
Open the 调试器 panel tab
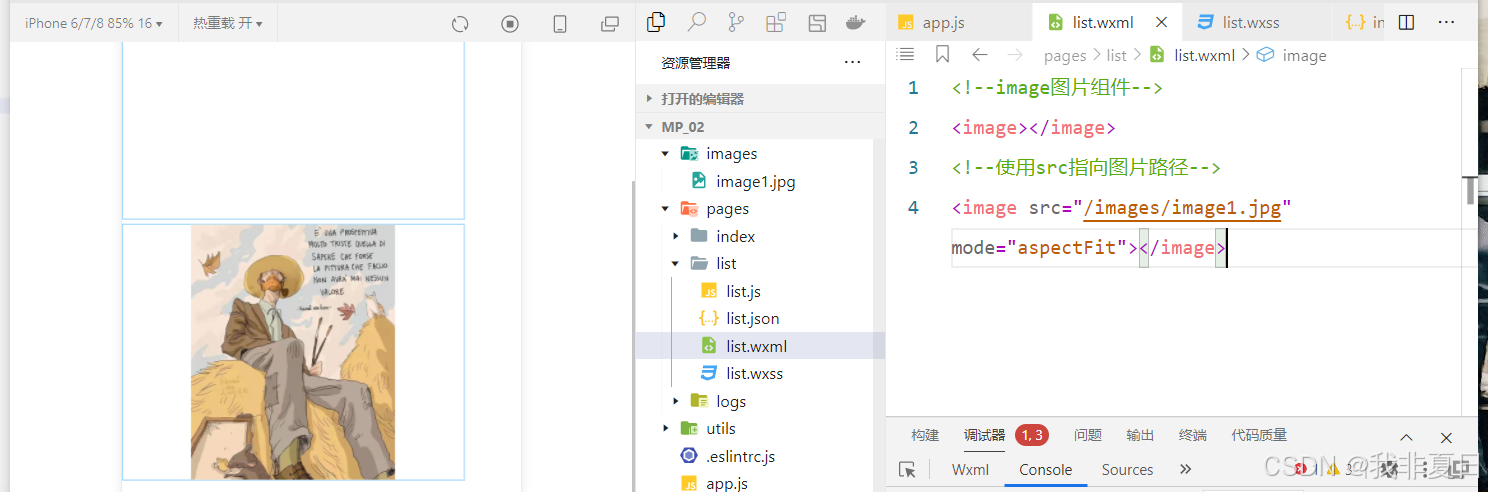[984, 436]
